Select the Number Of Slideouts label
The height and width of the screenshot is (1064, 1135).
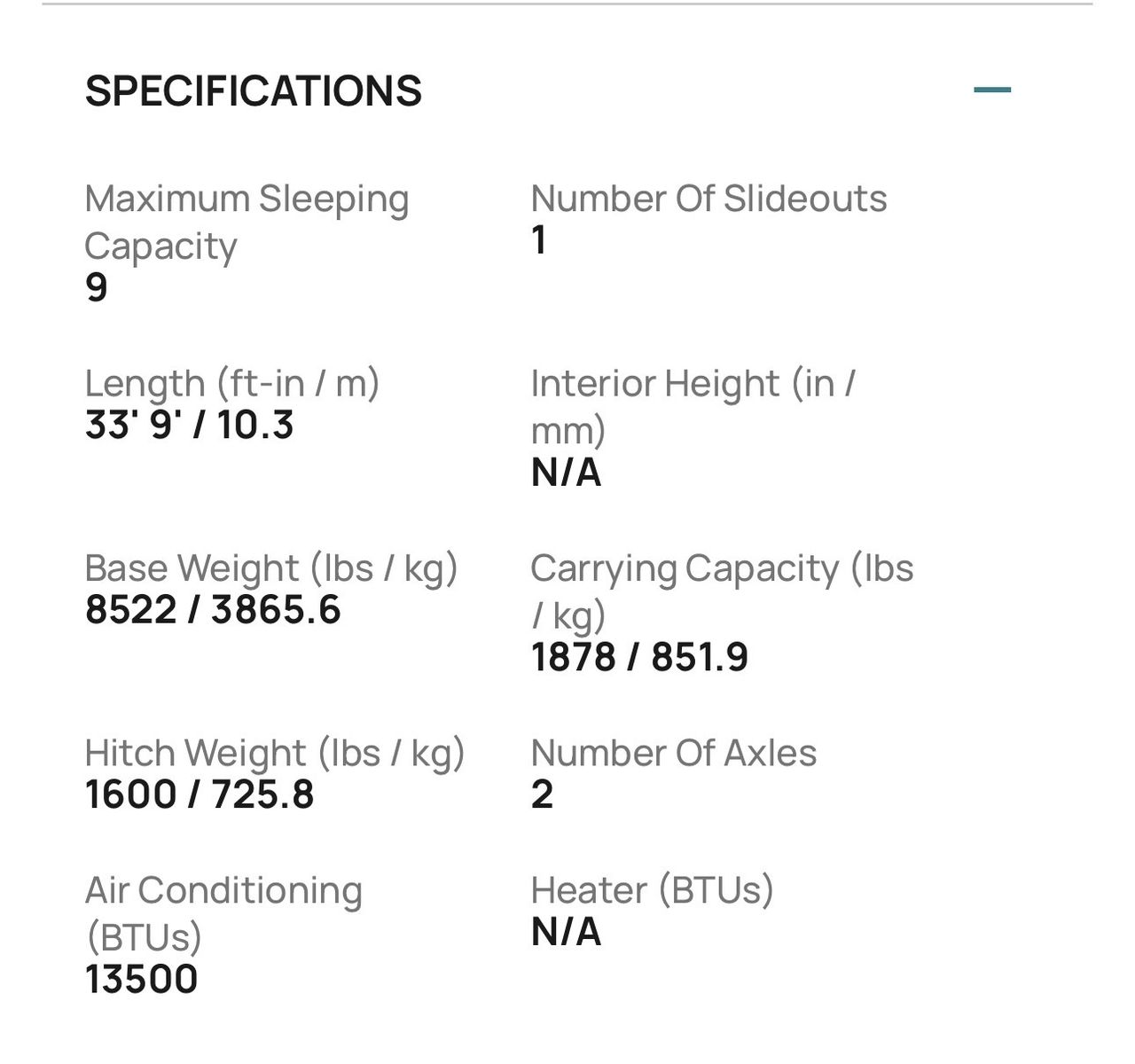coord(708,199)
